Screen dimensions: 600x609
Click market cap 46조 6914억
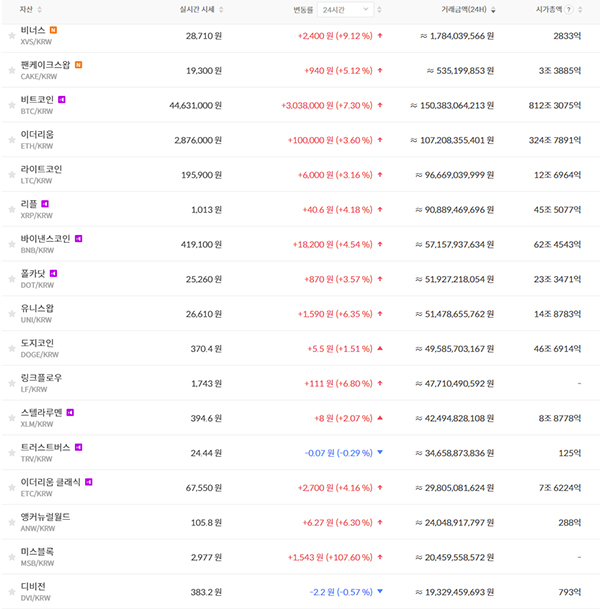pyautogui.click(x=557, y=349)
